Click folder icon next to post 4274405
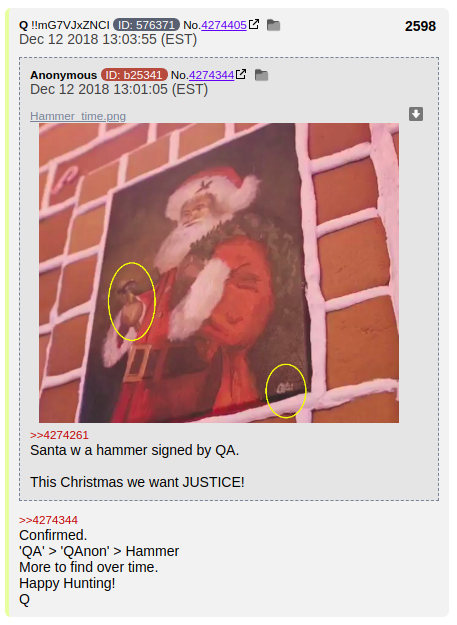Viewport: 457px width, 625px height. click(273, 25)
